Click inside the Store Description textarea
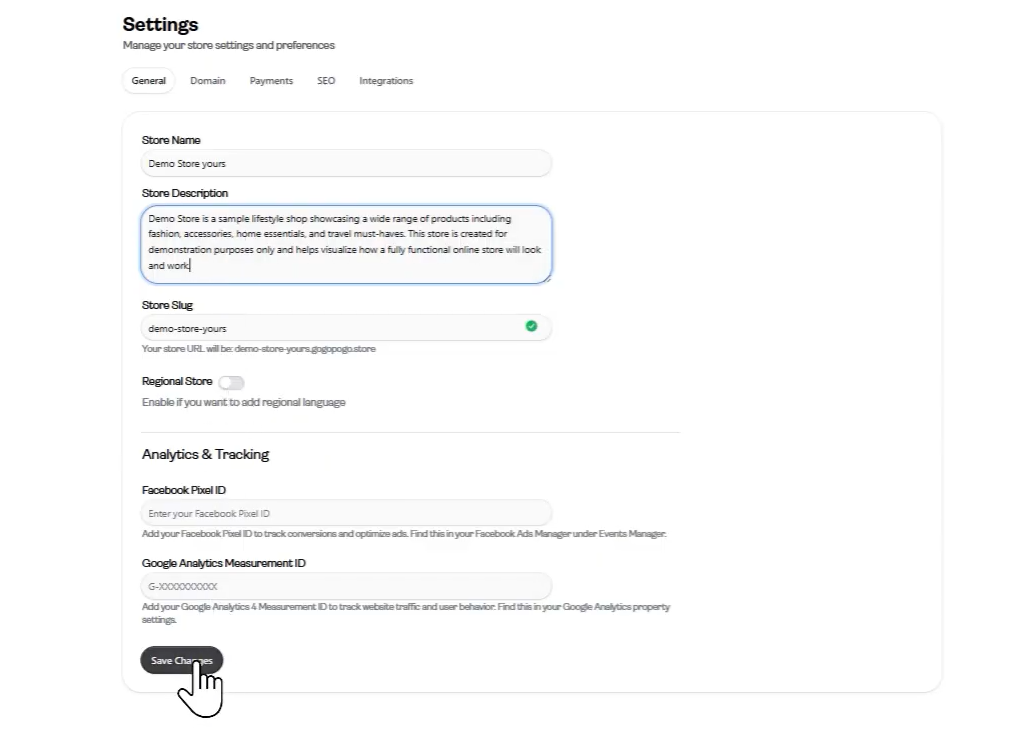1019x736 pixels. pyautogui.click(x=346, y=244)
